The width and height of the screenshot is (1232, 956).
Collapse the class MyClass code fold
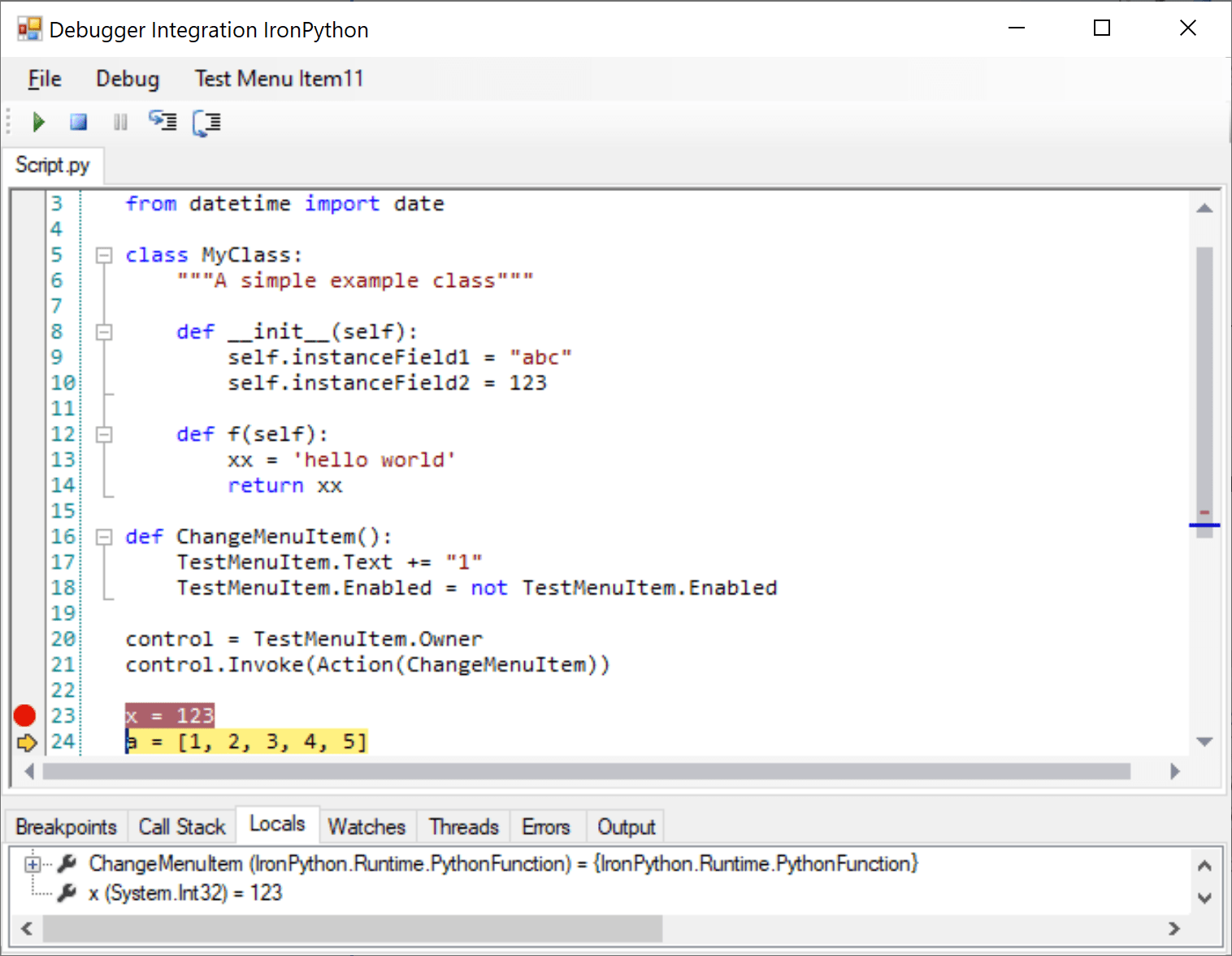tap(104, 255)
